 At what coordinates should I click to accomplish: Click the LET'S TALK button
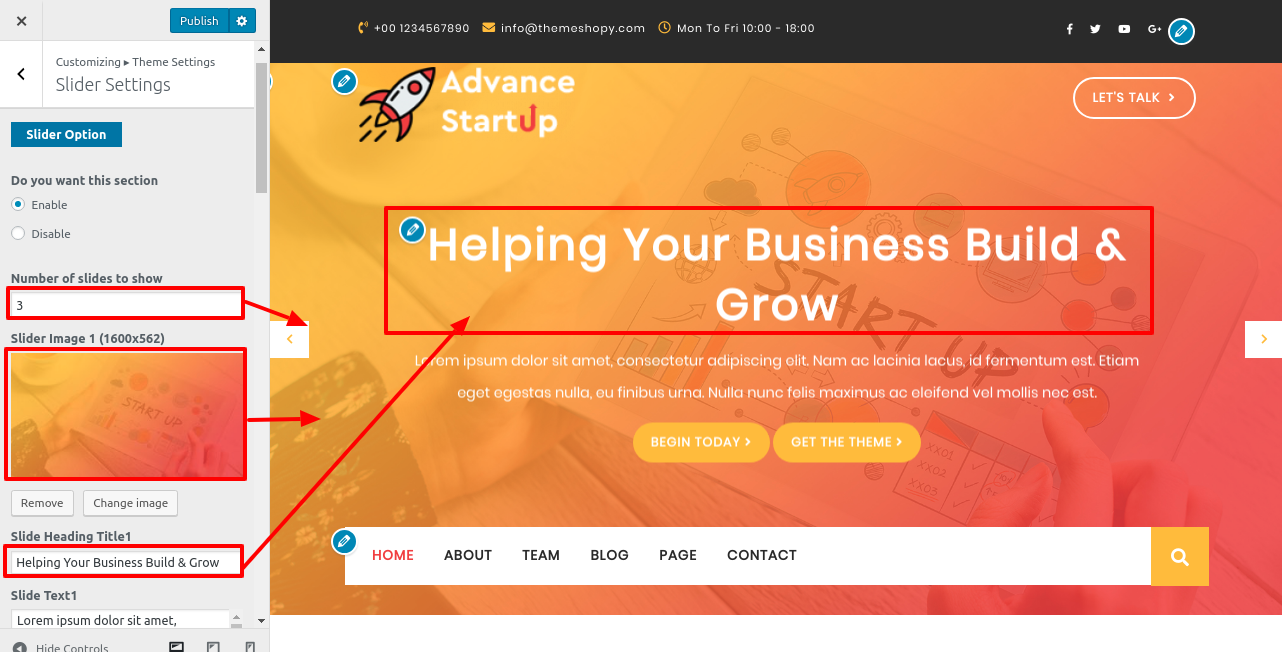tap(1134, 98)
